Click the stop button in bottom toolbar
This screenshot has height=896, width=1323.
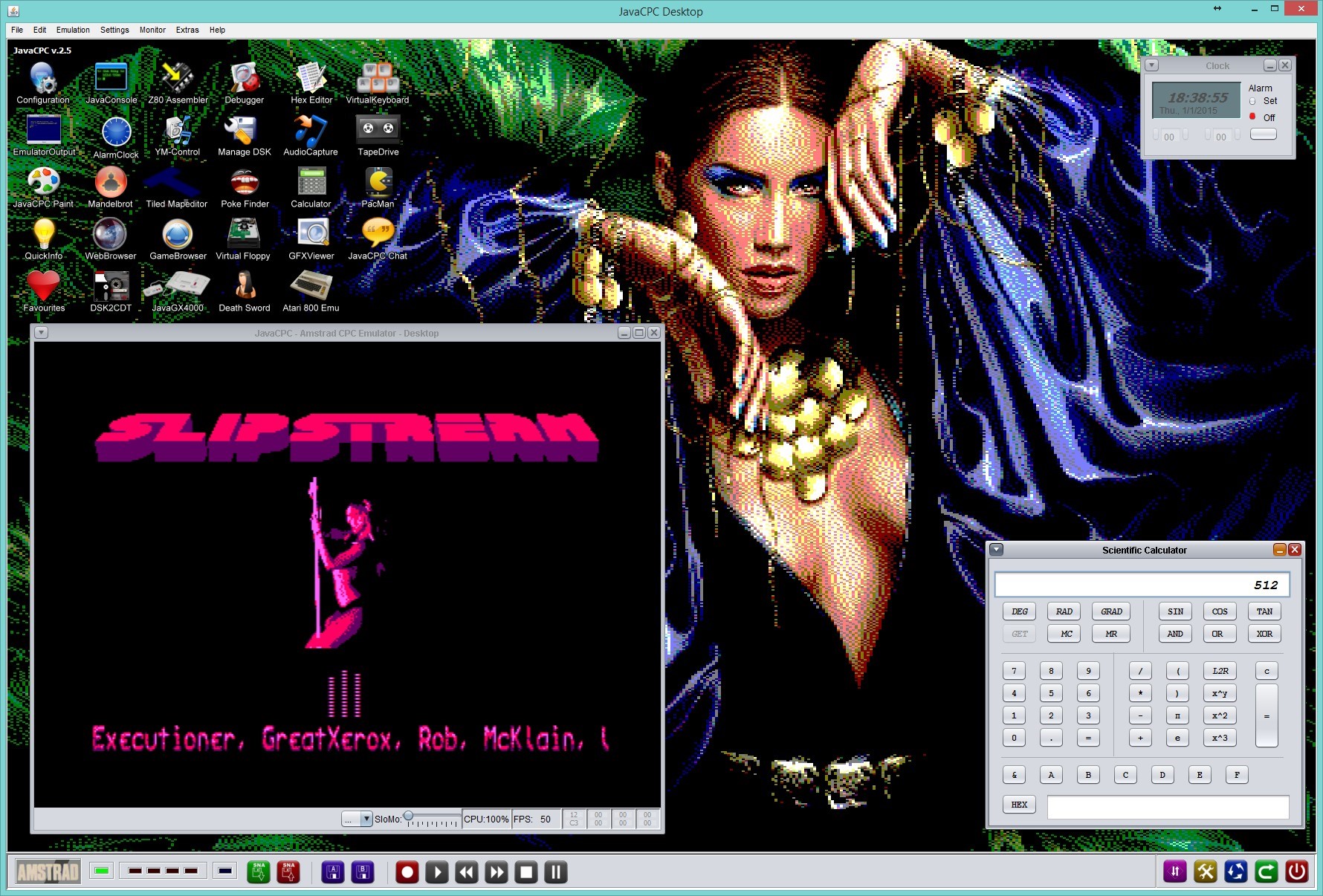tap(526, 871)
